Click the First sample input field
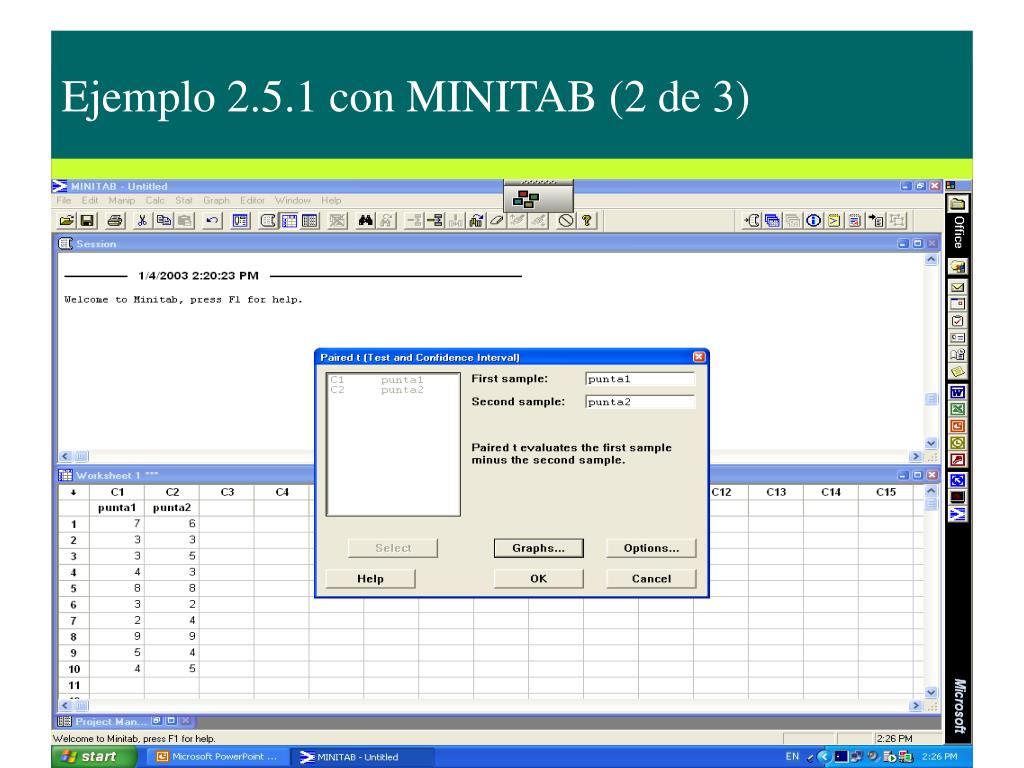 [640, 379]
